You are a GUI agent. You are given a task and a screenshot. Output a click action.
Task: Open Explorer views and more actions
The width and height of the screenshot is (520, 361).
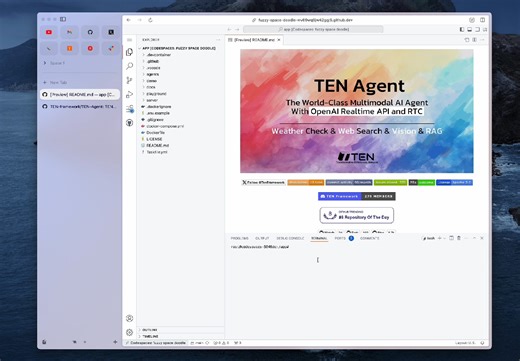click(218, 40)
